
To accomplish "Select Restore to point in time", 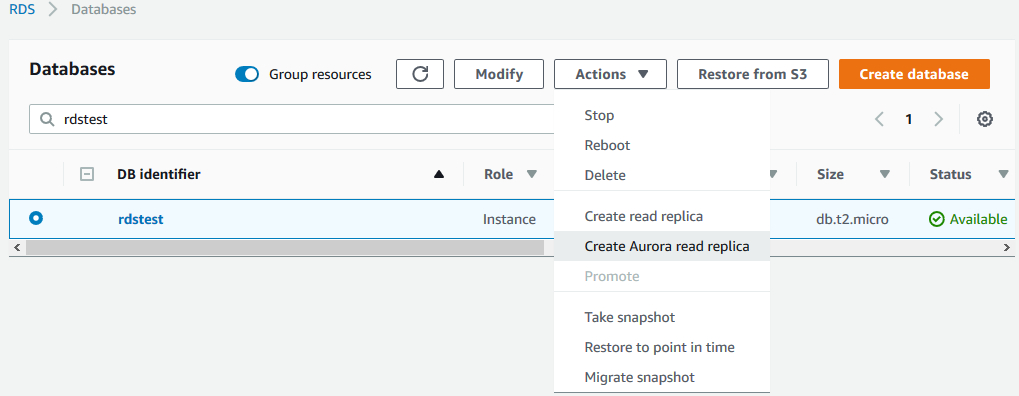I will coord(662,347).
